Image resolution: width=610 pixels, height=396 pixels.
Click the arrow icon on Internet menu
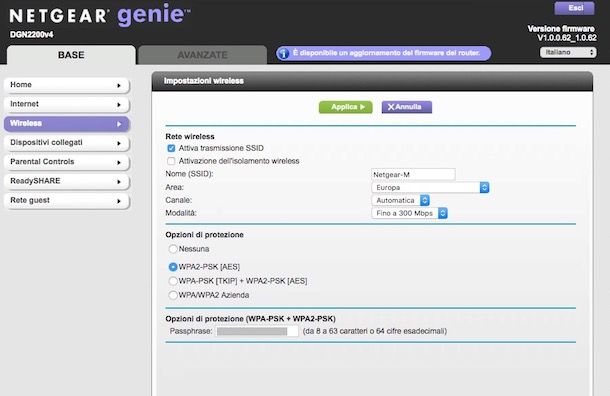[119, 105]
